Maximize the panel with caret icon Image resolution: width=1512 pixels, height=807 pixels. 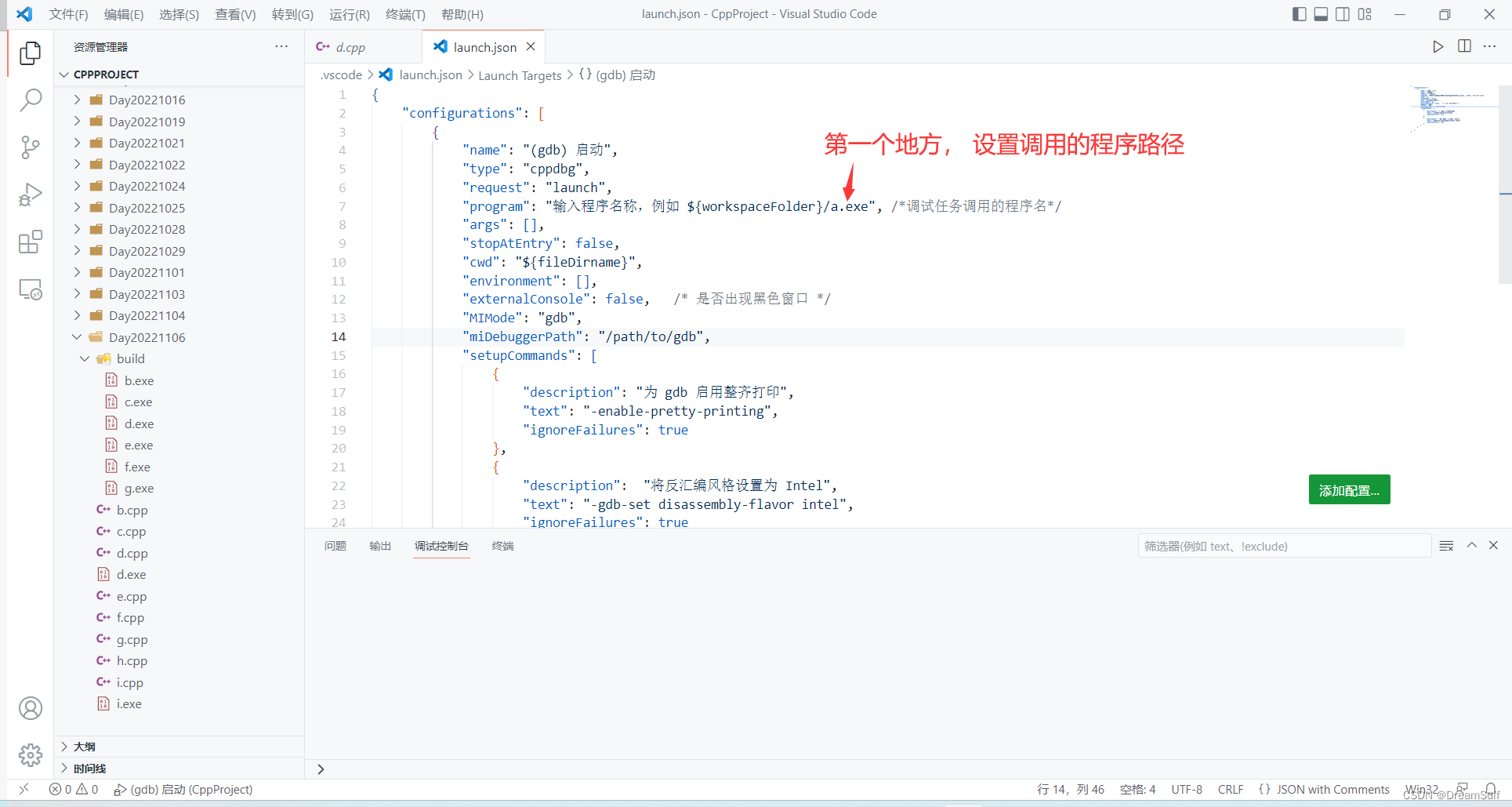(1472, 545)
